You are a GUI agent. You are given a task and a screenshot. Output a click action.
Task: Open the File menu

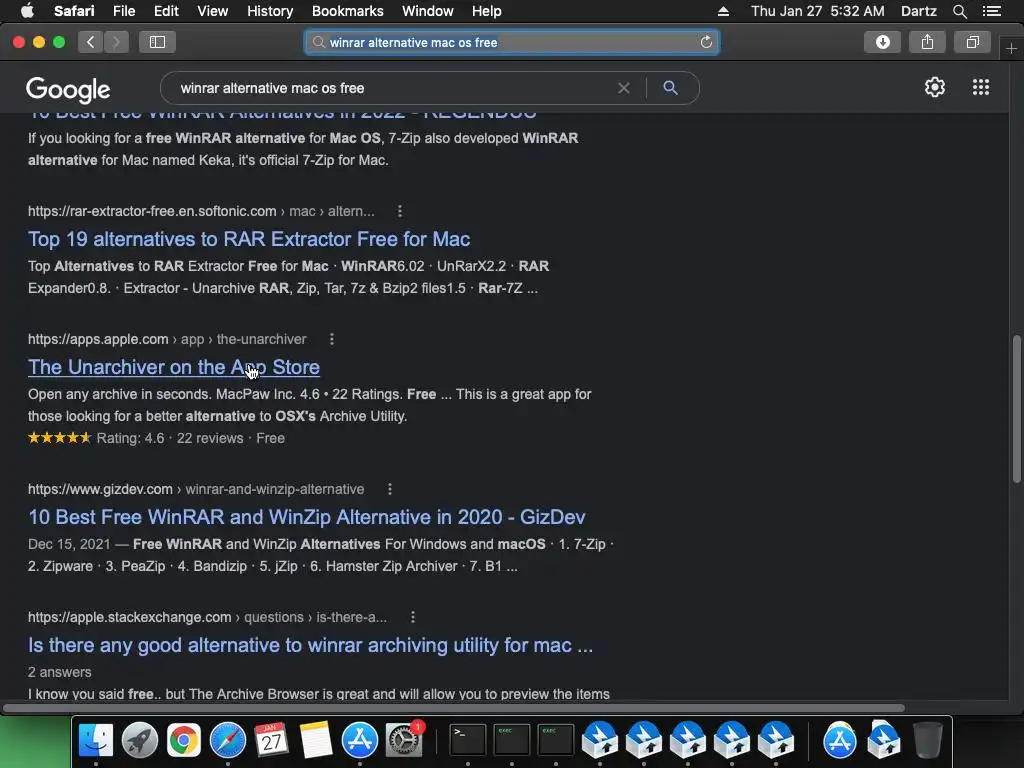pos(123,11)
